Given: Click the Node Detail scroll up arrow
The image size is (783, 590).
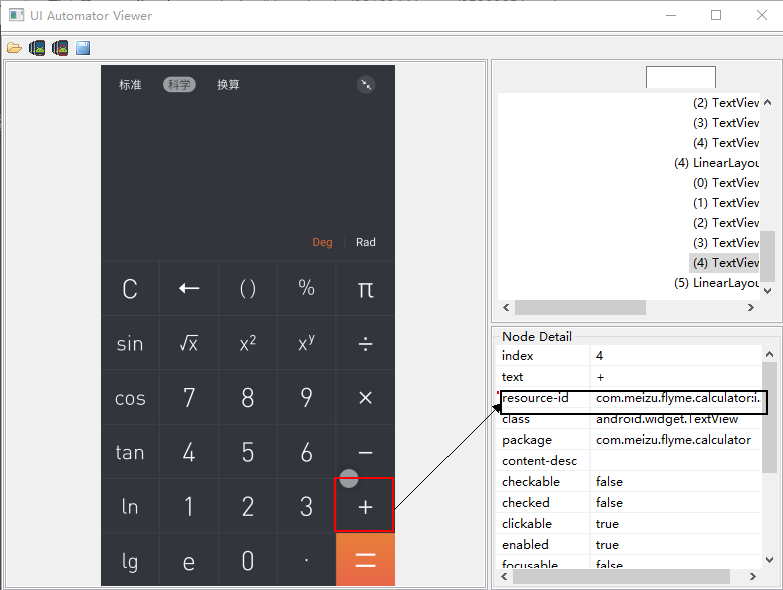Looking at the screenshot, I should coord(770,354).
